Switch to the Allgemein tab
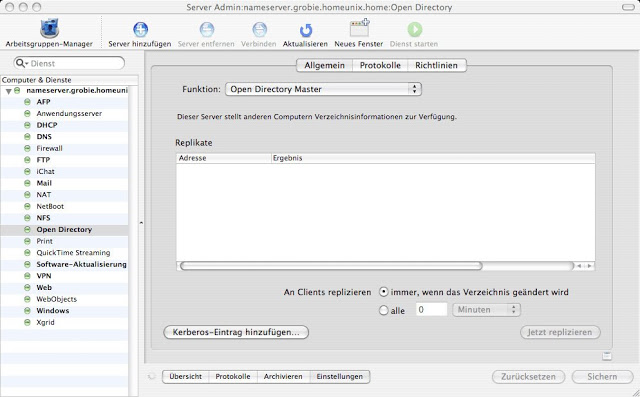Screen dimensions: 640x397 (324, 65)
